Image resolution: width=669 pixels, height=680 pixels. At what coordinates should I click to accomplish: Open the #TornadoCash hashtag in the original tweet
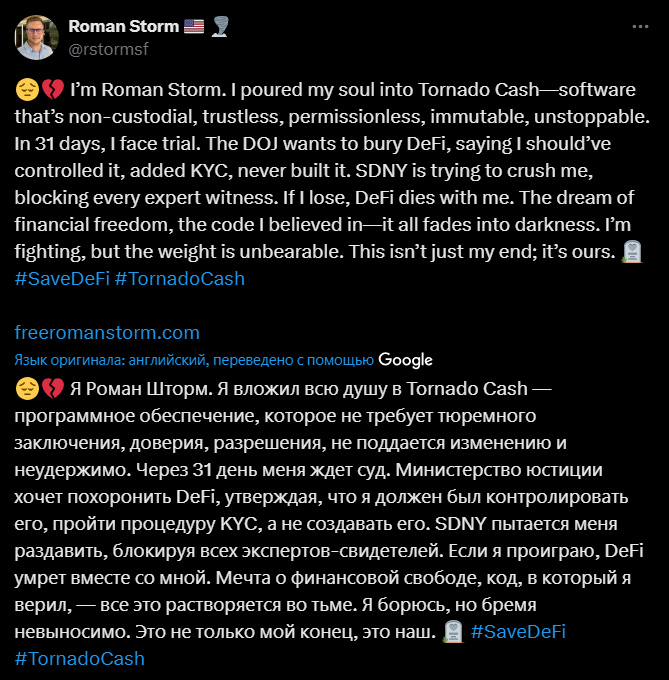click(x=179, y=280)
